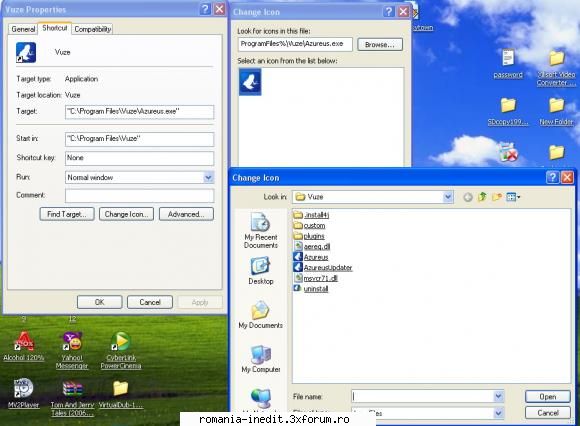Viewport: 580px width, 426px height.
Task: Select the VirtualDub desktop folder
Action: coord(121,394)
